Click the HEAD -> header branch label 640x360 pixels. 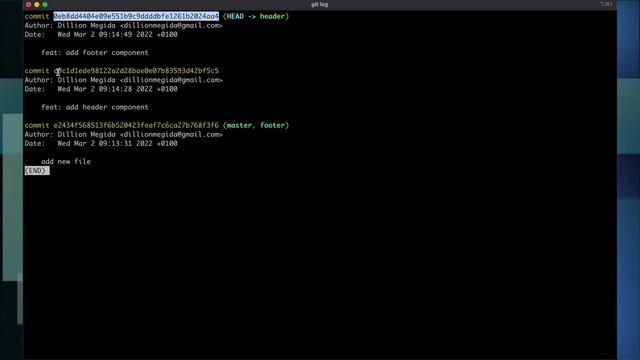tap(256, 16)
